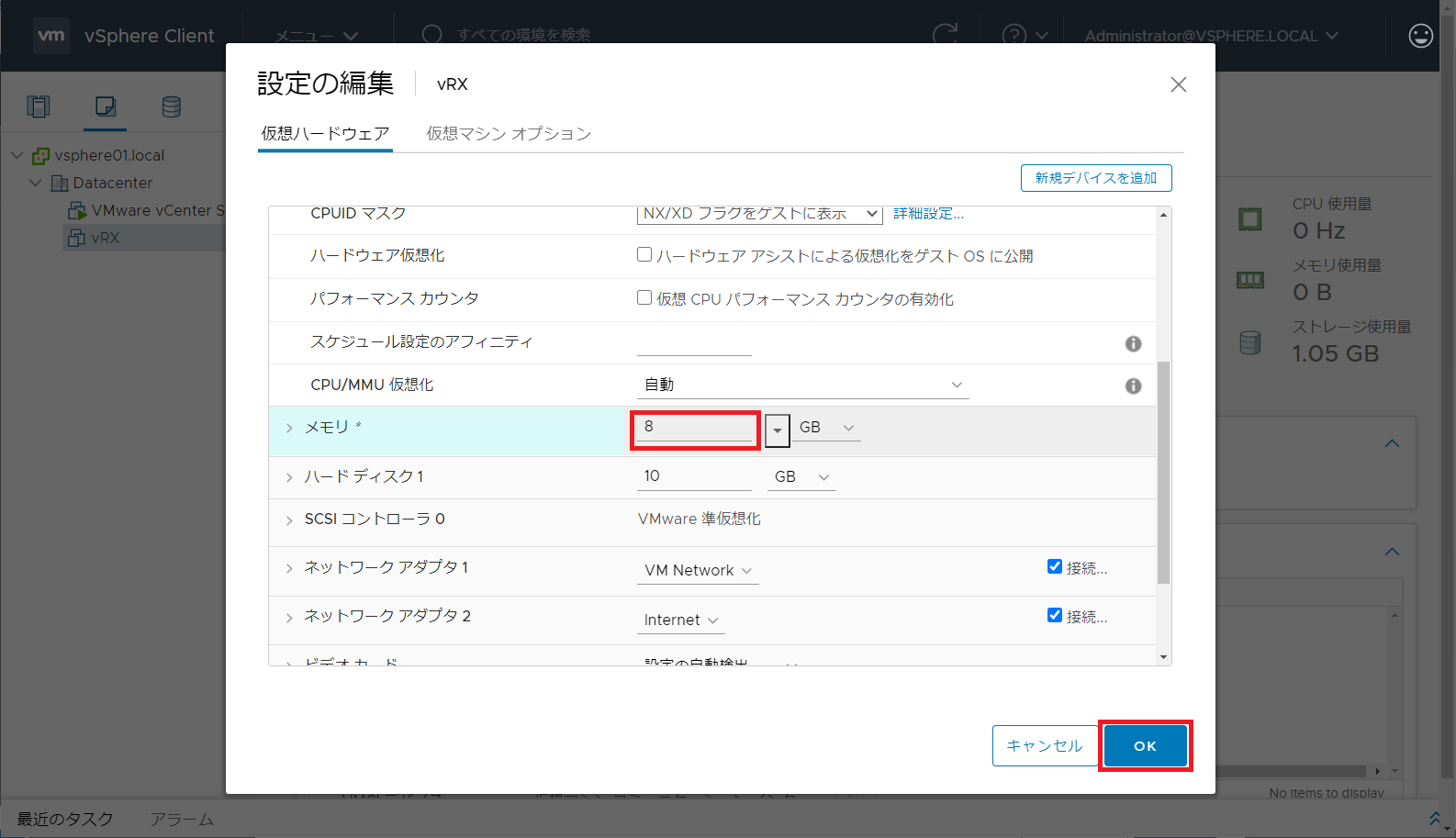1456x838 pixels.
Task: Click the Datacenter icon in the tree
Action: click(x=59, y=184)
